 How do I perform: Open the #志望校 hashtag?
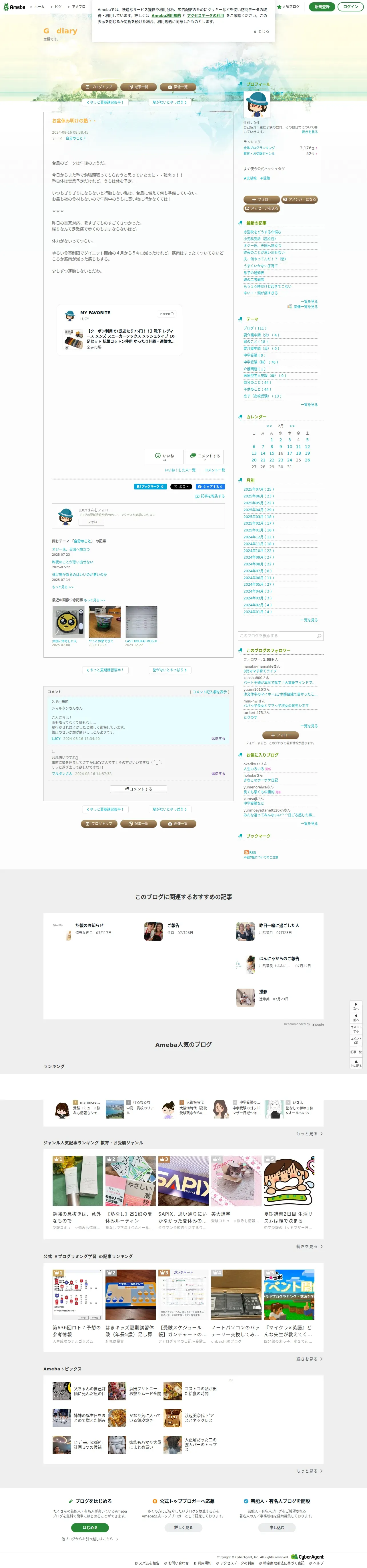pyautogui.click(x=250, y=178)
